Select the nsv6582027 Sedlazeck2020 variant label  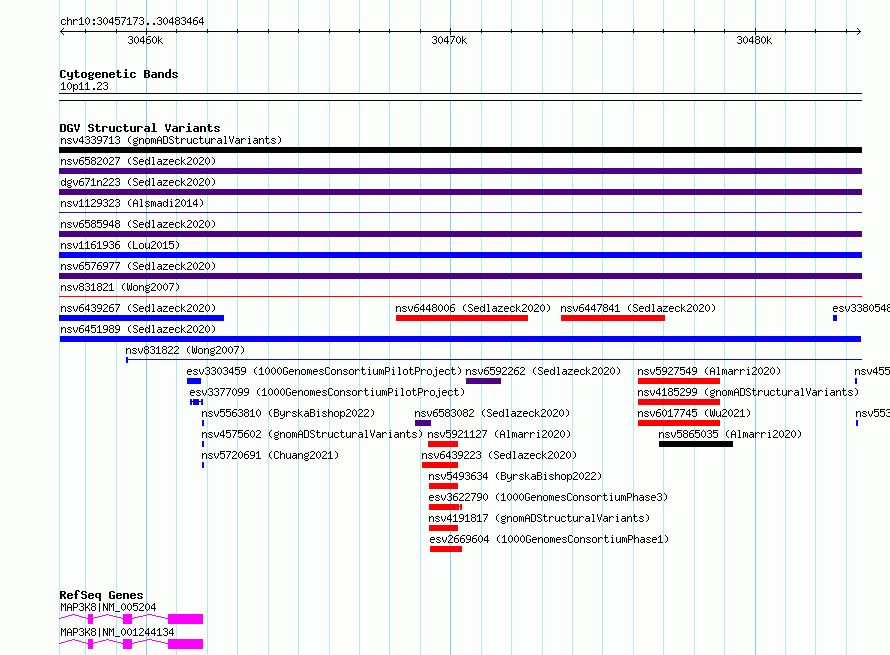point(138,161)
